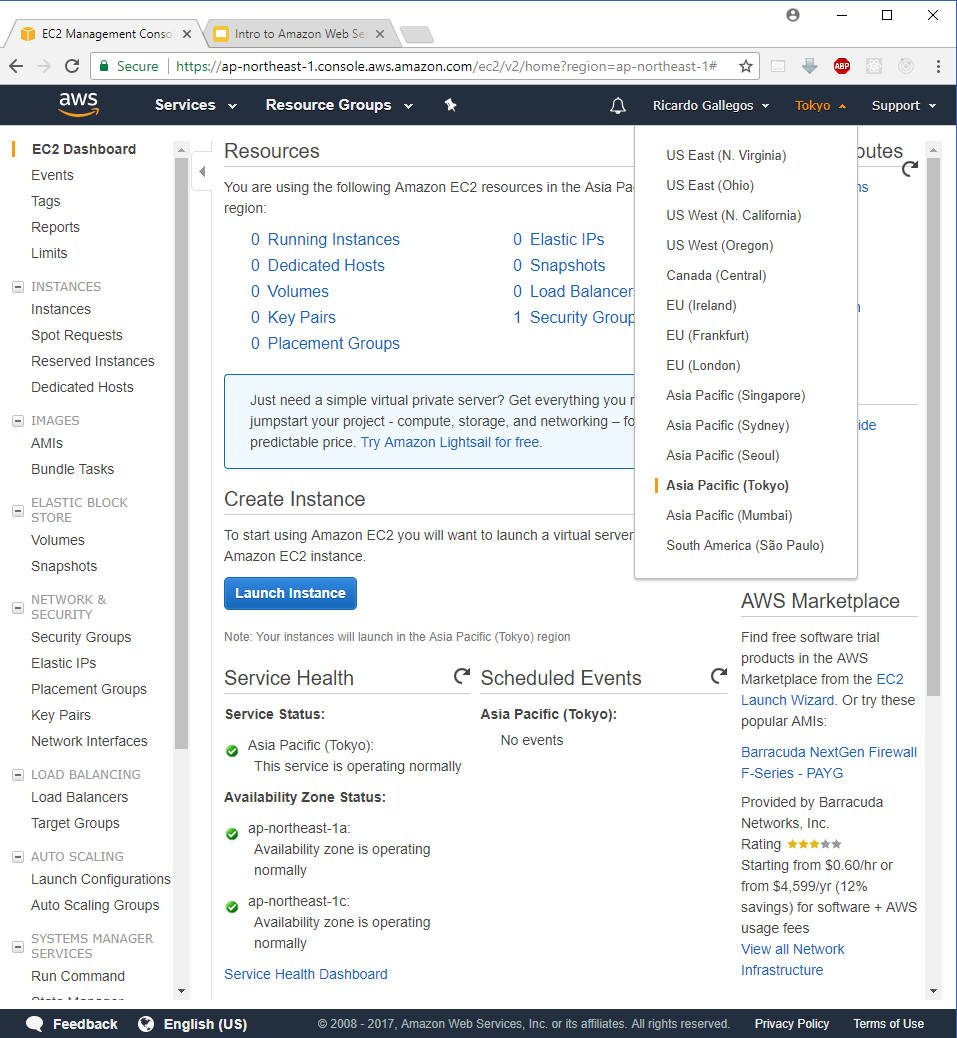This screenshot has height=1038, width=957.
Task: Click the globe language icon
Action: (146, 1024)
